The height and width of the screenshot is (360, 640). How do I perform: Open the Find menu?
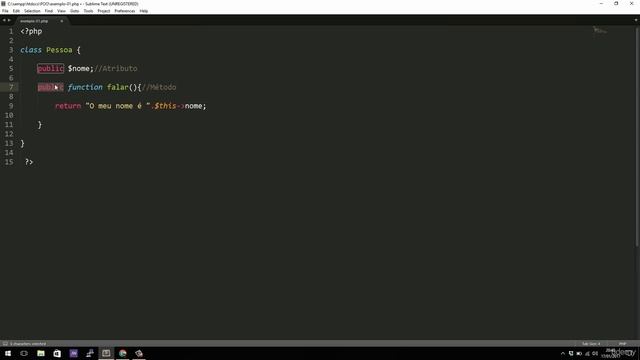49,11
